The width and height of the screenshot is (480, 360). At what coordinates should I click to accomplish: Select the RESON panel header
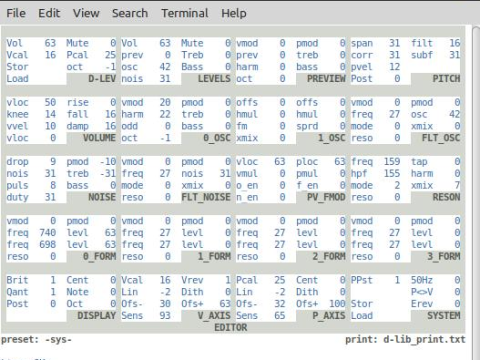point(446,197)
